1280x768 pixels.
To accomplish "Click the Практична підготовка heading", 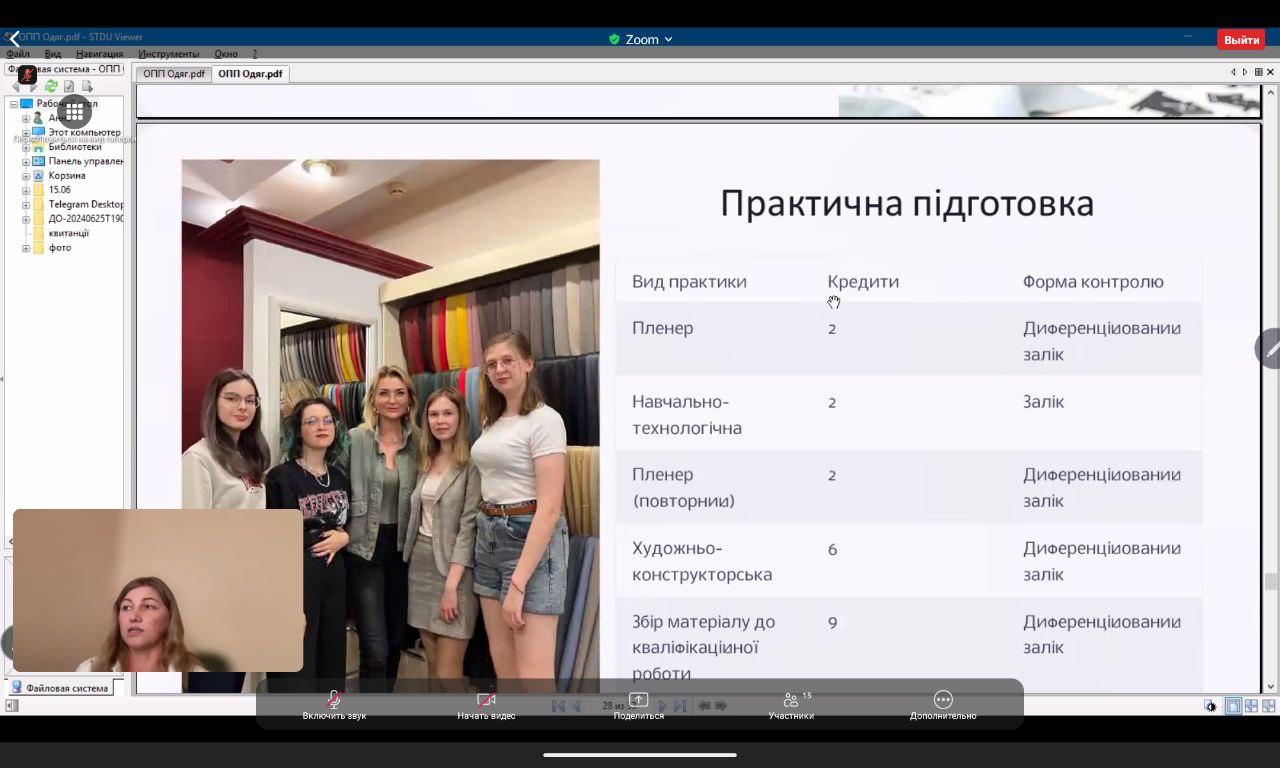I will [907, 203].
